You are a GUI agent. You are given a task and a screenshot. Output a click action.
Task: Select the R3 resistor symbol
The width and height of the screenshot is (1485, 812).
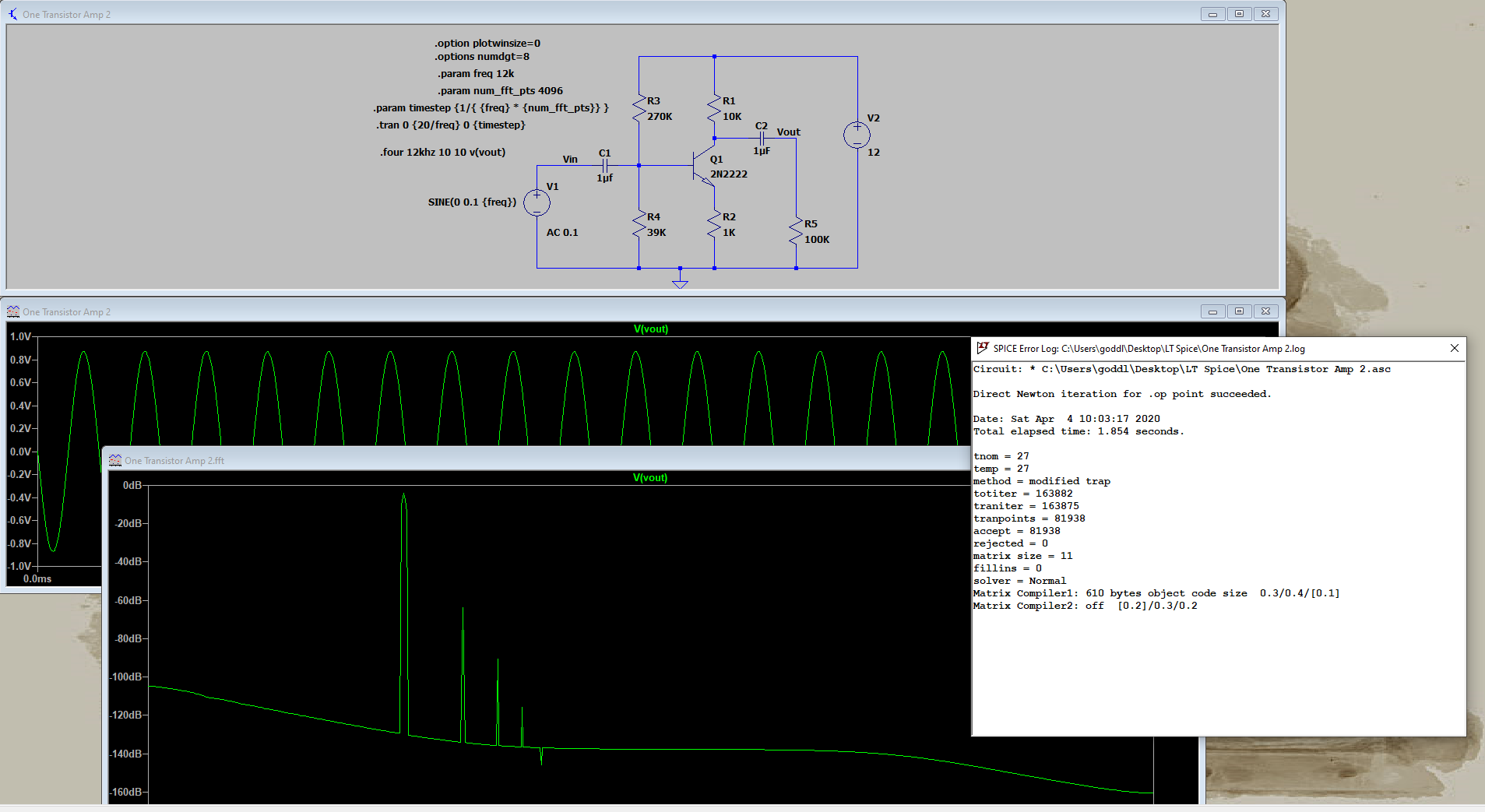click(x=639, y=108)
